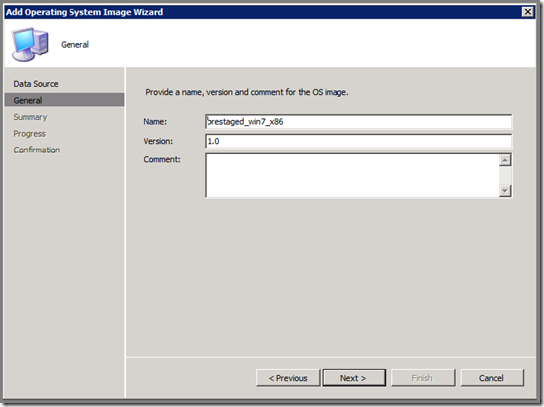Select the Summary step in sidebar
The height and width of the screenshot is (407, 544).
click(30, 117)
